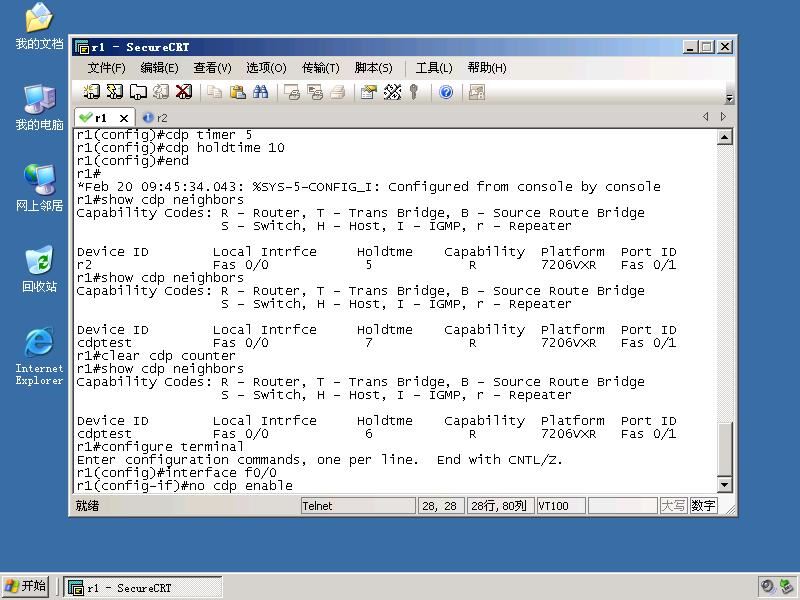The width and height of the screenshot is (800, 600).
Task: Click the Paste clipboard icon
Action: point(238,92)
